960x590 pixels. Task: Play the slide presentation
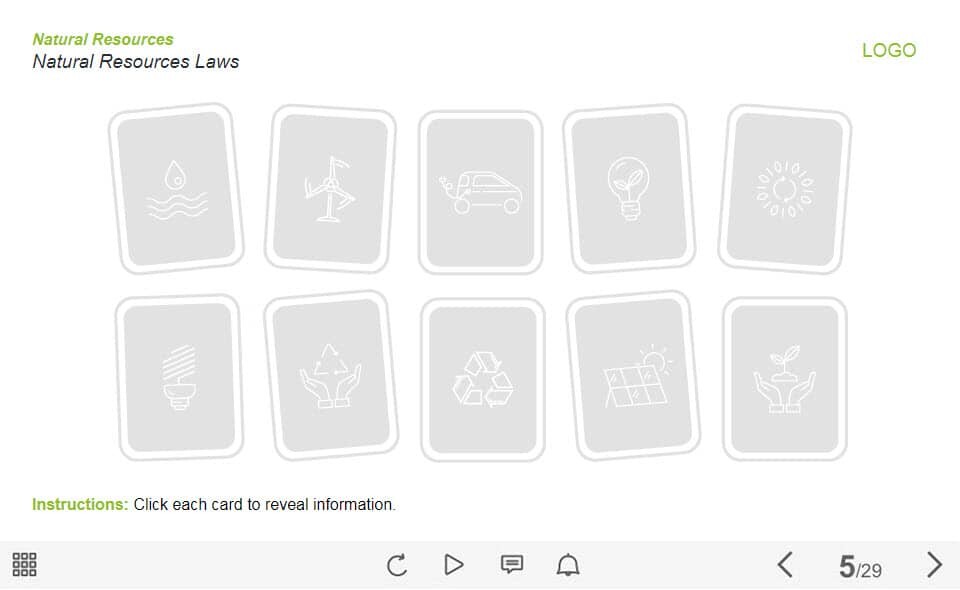click(454, 564)
